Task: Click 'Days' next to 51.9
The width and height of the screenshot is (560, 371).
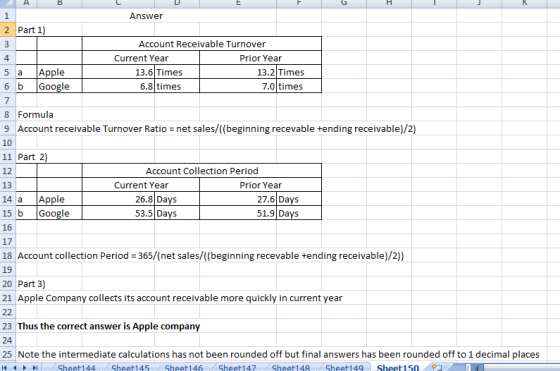Action: (x=299, y=213)
